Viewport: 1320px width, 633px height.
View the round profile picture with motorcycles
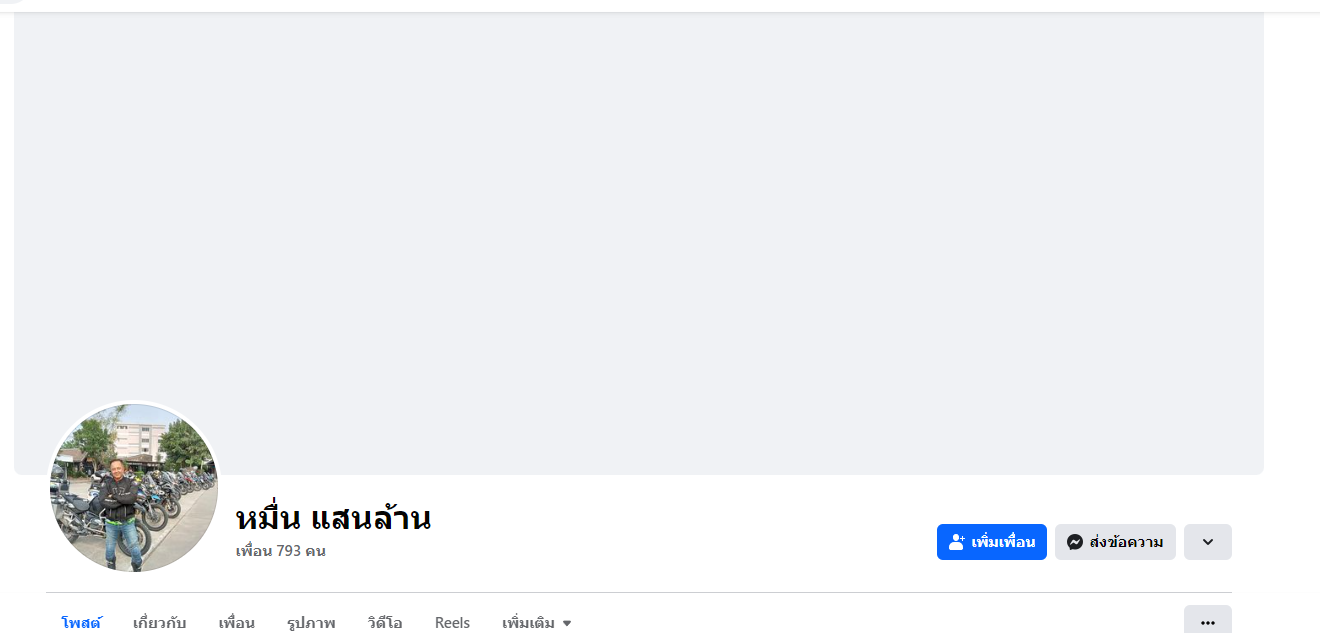(134, 488)
